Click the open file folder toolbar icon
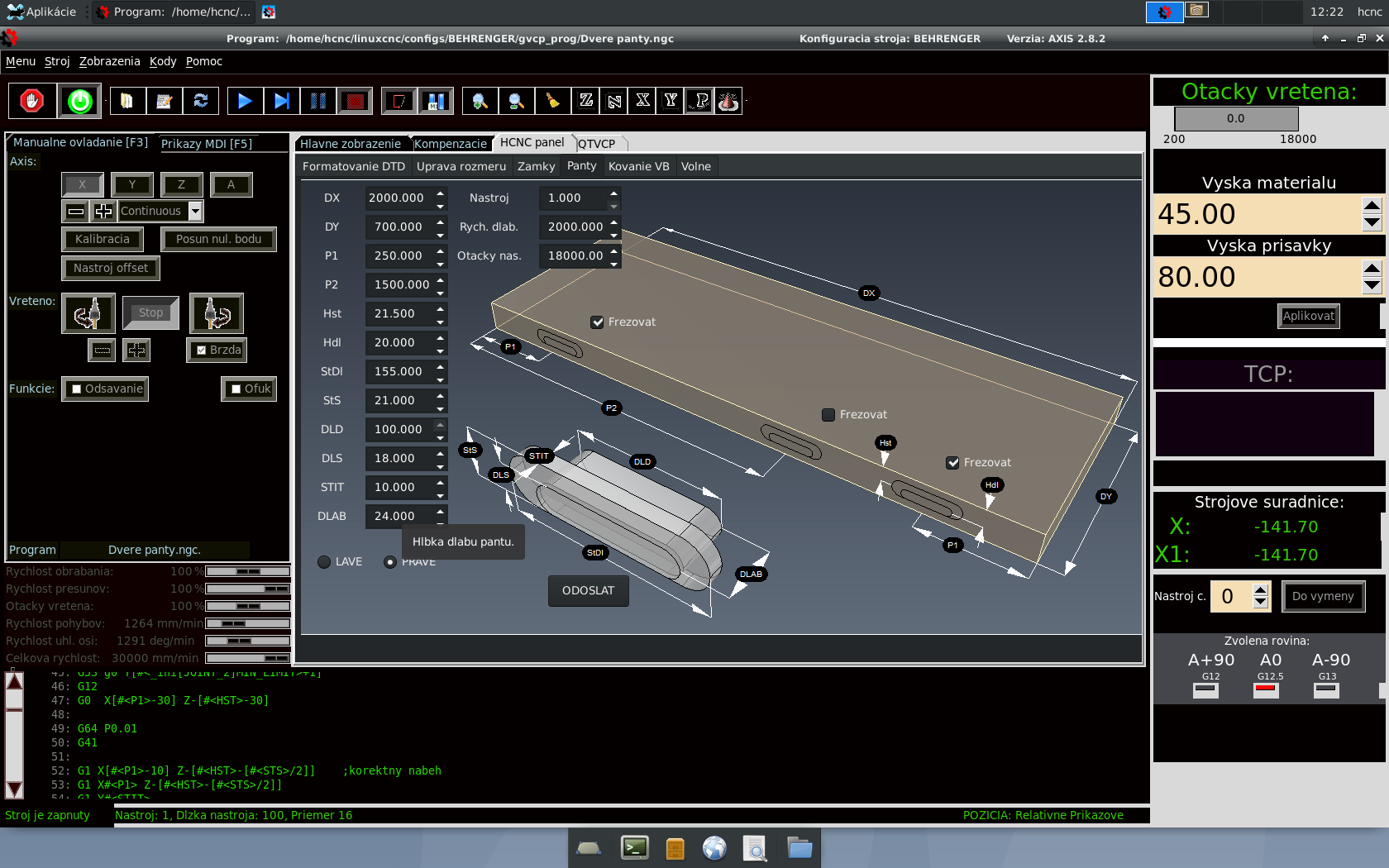The height and width of the screenshot is (868, 1389). 127,101
